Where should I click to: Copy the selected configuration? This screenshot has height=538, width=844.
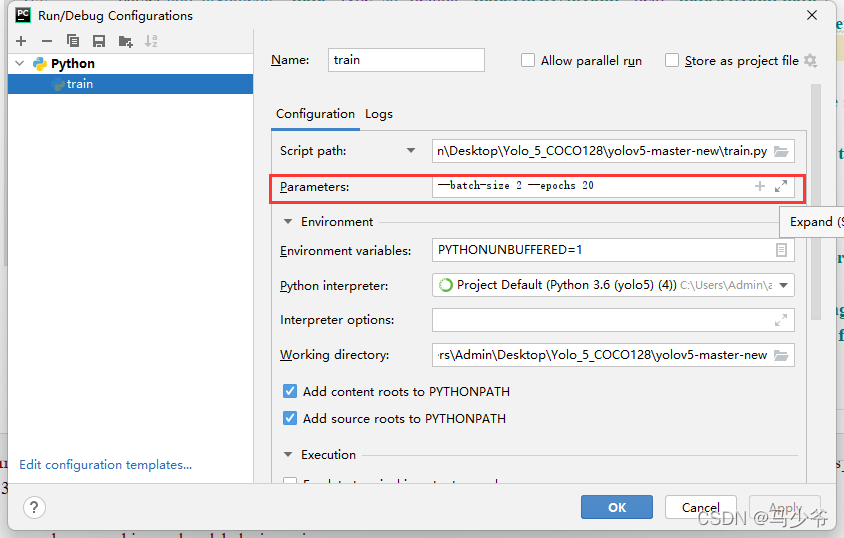pyautogui.click(x=73, y=41)
